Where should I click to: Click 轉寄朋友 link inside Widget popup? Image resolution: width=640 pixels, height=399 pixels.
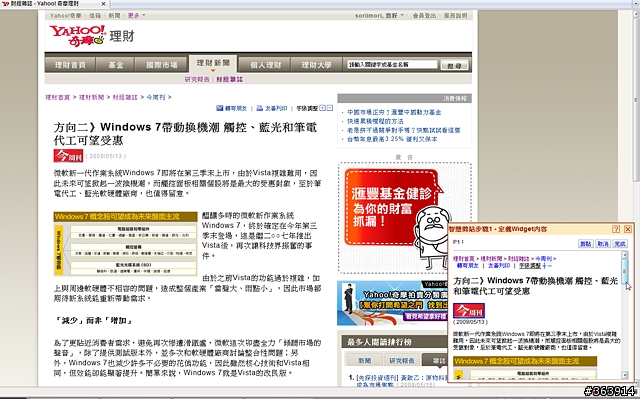click(467, 266)
